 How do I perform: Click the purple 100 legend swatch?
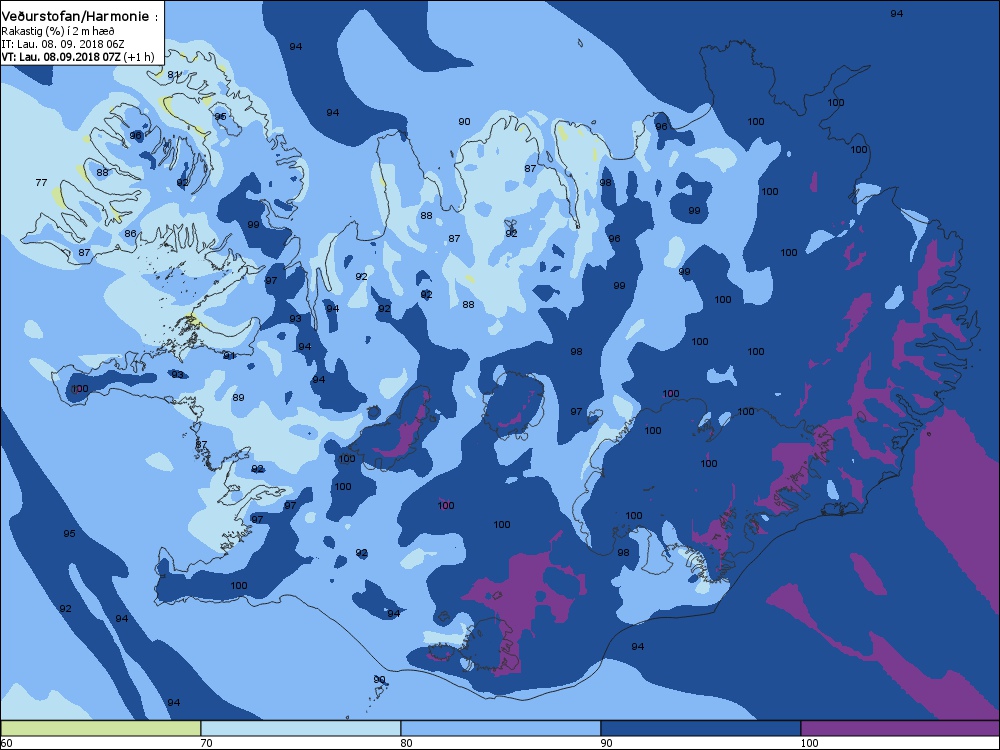click(x=900, y=728)
